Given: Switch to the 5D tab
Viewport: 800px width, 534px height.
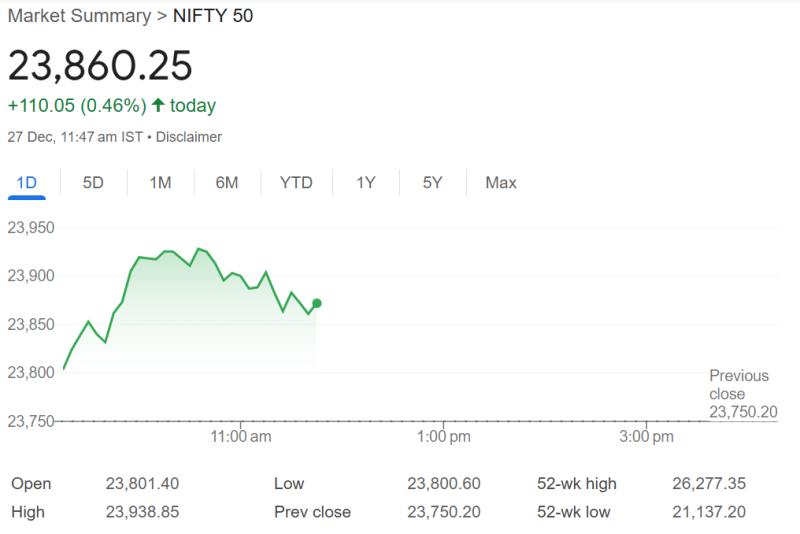Looking at the screenshot, I should click(x=93, y=183).
